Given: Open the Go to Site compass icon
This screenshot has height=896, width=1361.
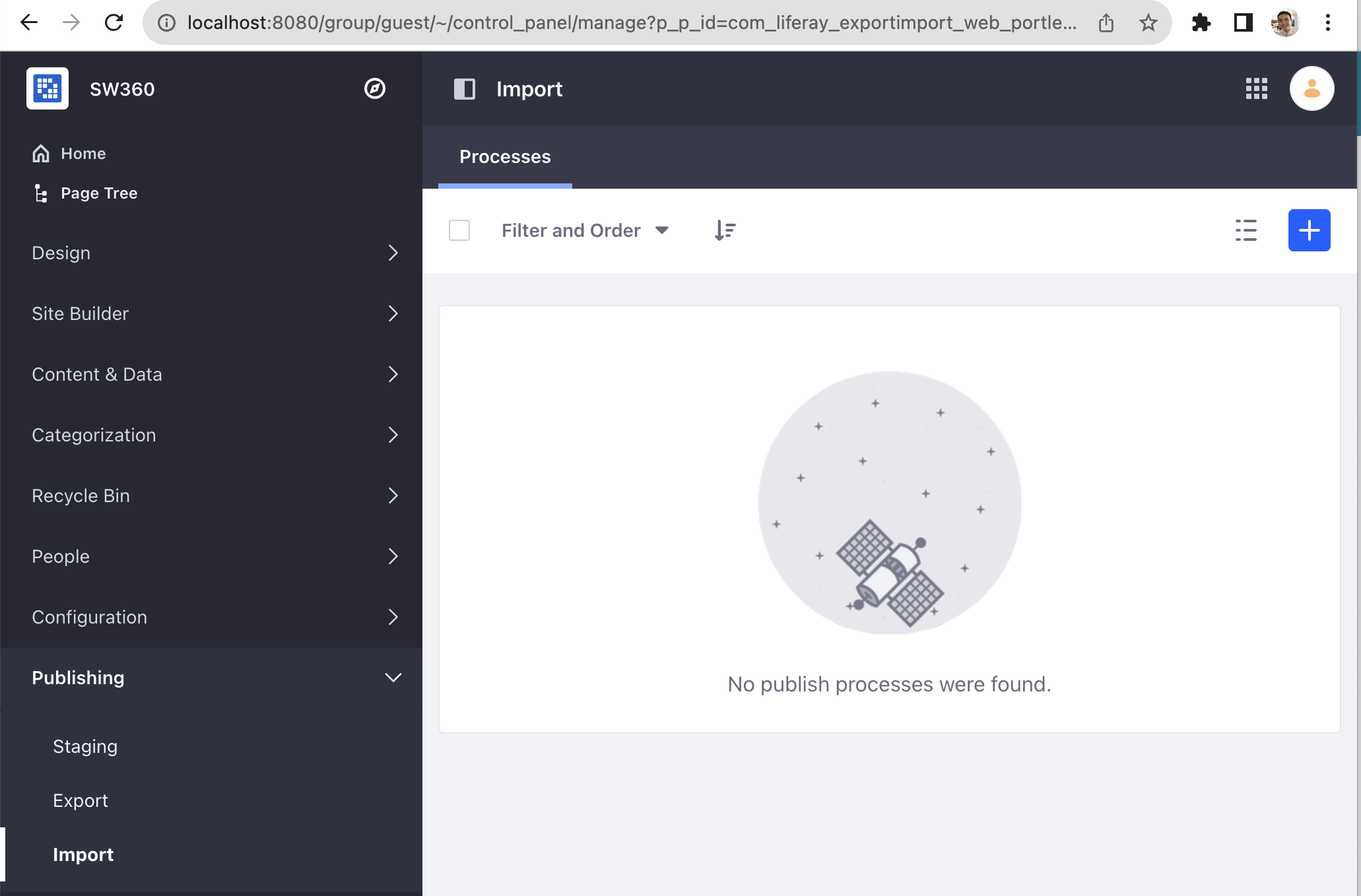Looking at the screenshot, I should [x=375, y=88].
